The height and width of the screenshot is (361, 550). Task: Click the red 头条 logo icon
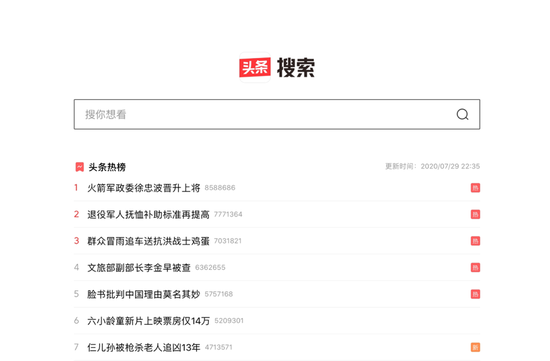pos(255,67)
